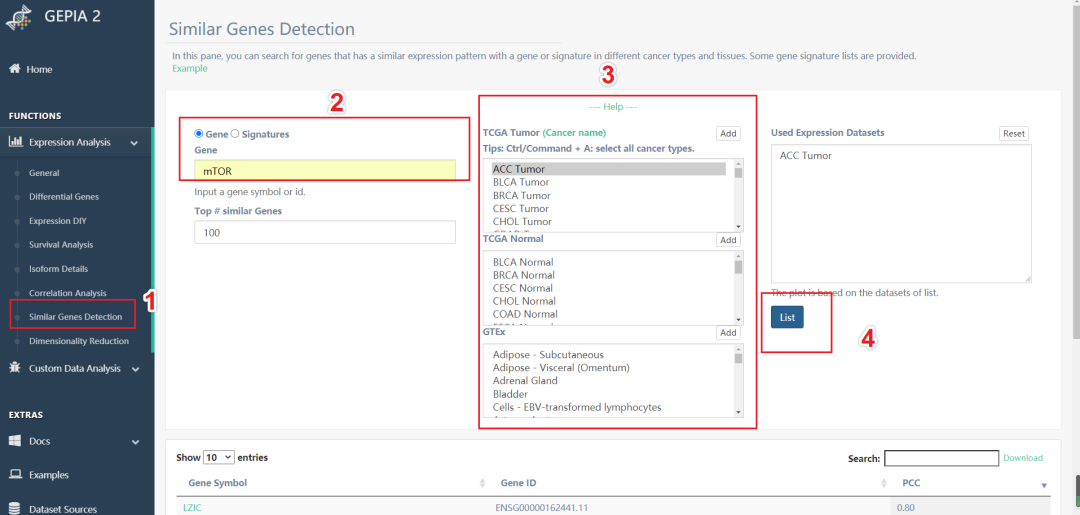This screenshot has width=1080, height=515.
Task: Click the Custom Data Analysis bug icon
Action: click(15, 368)
